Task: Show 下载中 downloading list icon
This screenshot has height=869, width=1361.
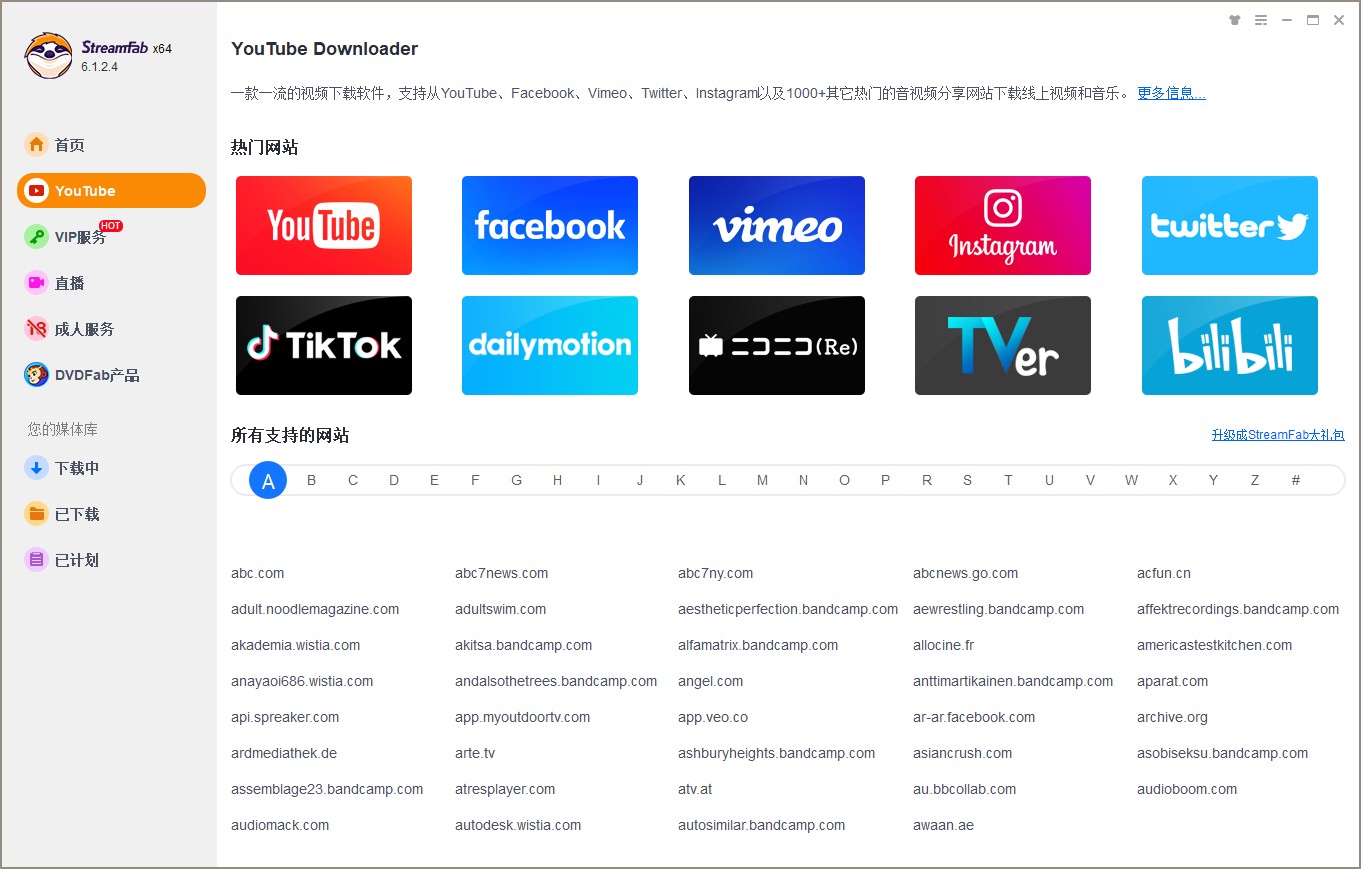Action: click(x=37, y=468)
